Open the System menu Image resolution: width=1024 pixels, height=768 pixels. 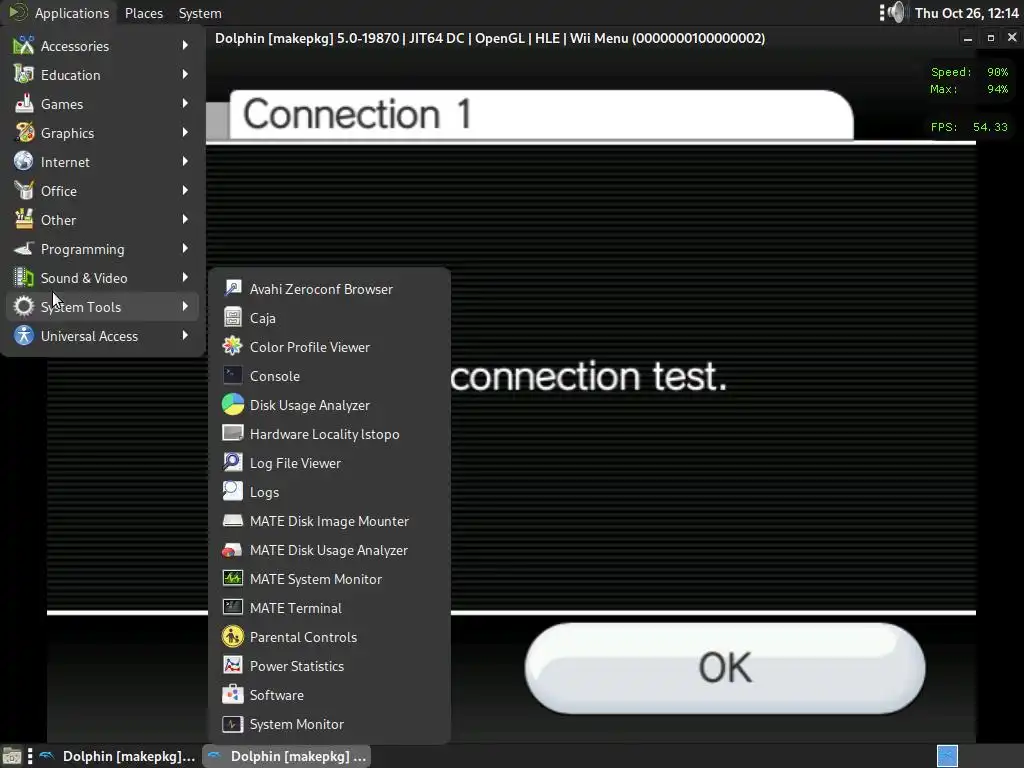click(200, 13)
